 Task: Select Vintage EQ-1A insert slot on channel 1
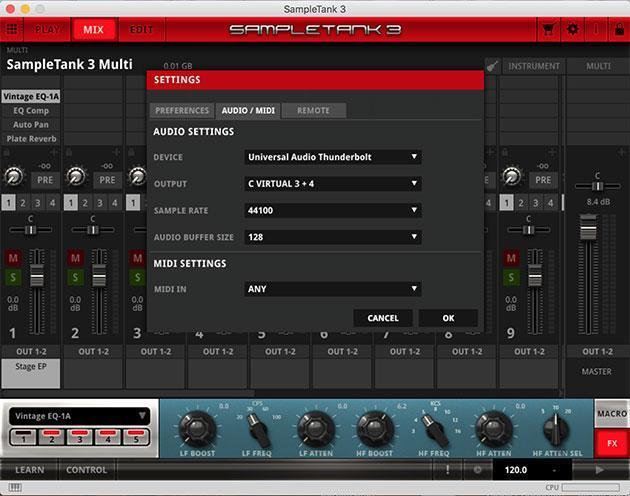click(x=31, y=96)
